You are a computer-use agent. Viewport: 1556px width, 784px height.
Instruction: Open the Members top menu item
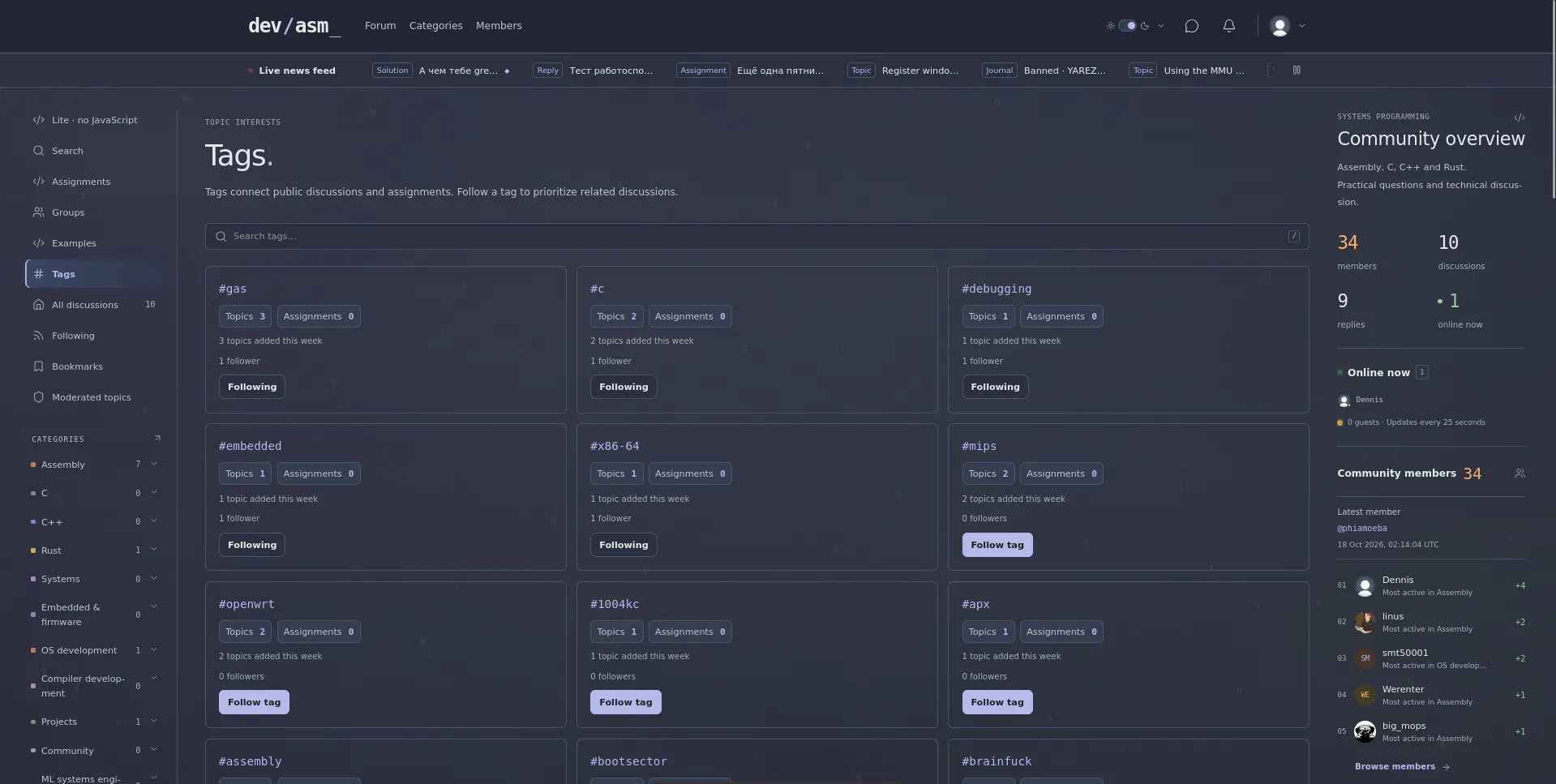click(499, 26)
